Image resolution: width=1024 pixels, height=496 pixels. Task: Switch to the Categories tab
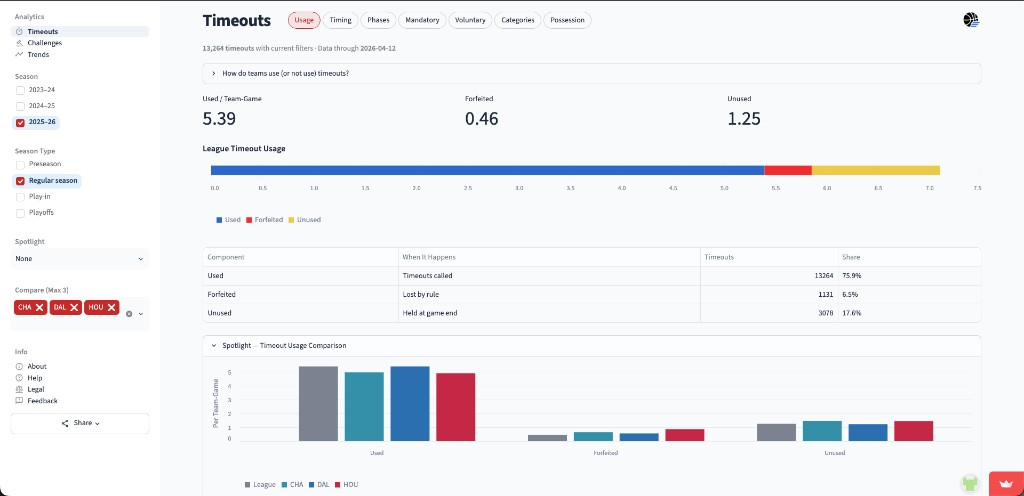pyautogui.click(x=518, y=20)
